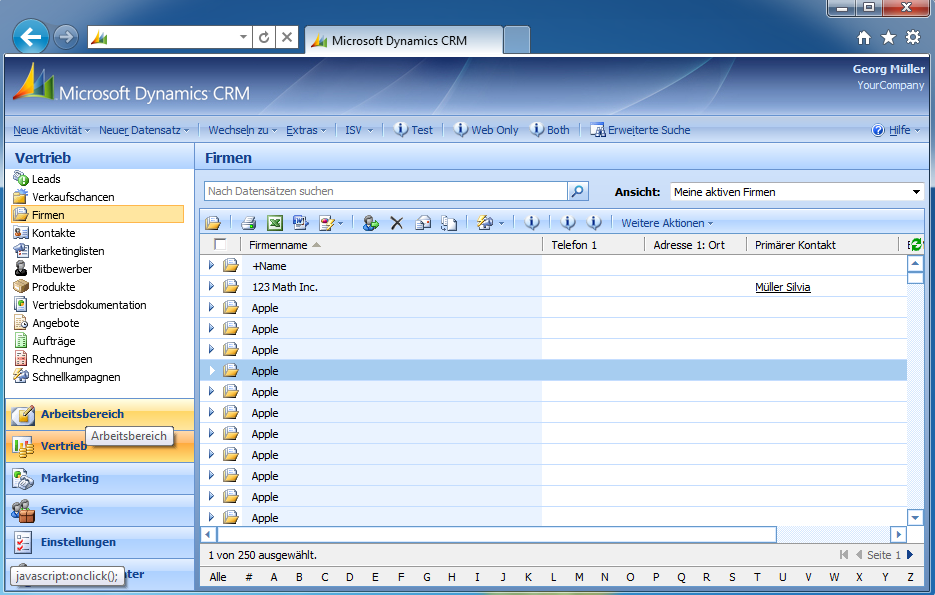Screen dimensions: 935x595
Task: Switch to the Microsoft Dynamics CRM tab
Action: point(404,41)
